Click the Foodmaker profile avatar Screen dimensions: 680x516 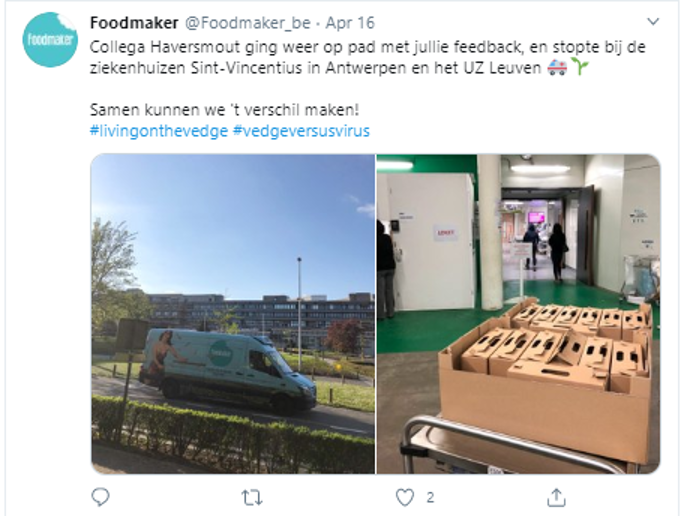tap(50, 39)
